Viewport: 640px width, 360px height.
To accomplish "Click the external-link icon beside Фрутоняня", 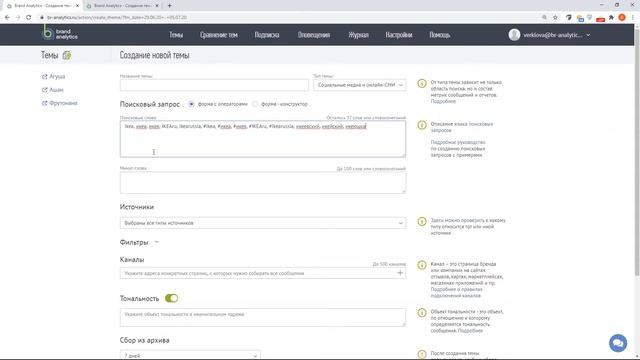I will click(44, 103).
